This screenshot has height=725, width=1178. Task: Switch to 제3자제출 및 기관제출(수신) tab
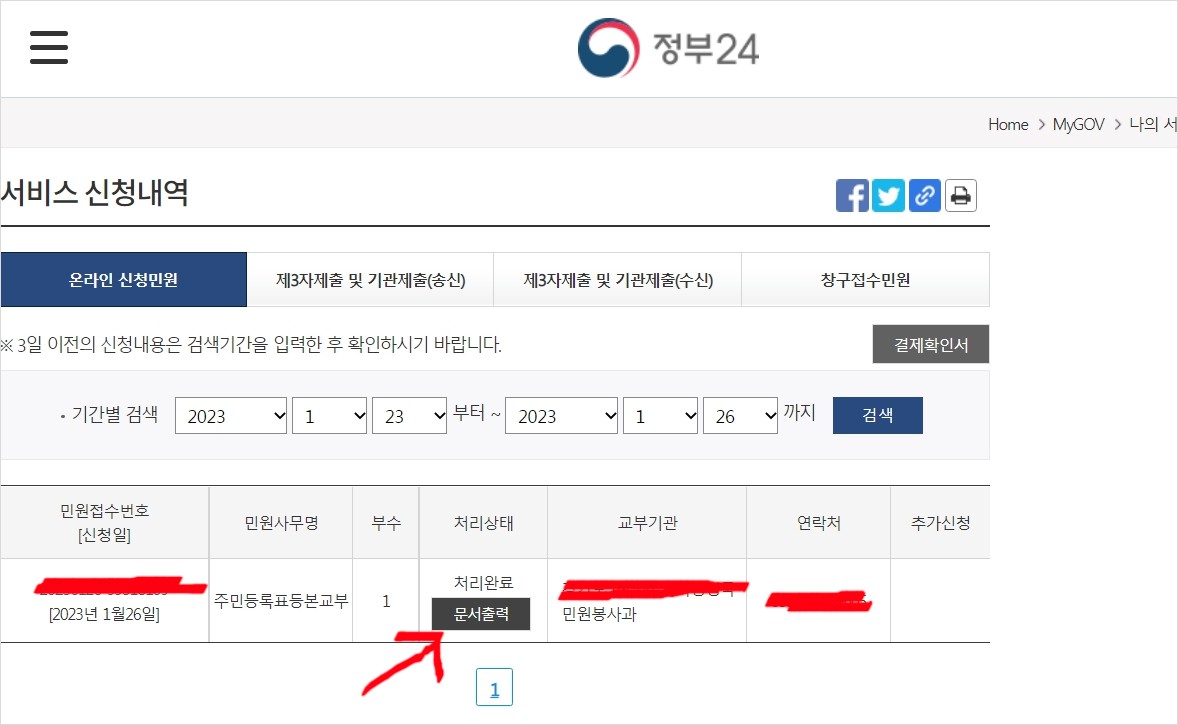pos(617,279)
